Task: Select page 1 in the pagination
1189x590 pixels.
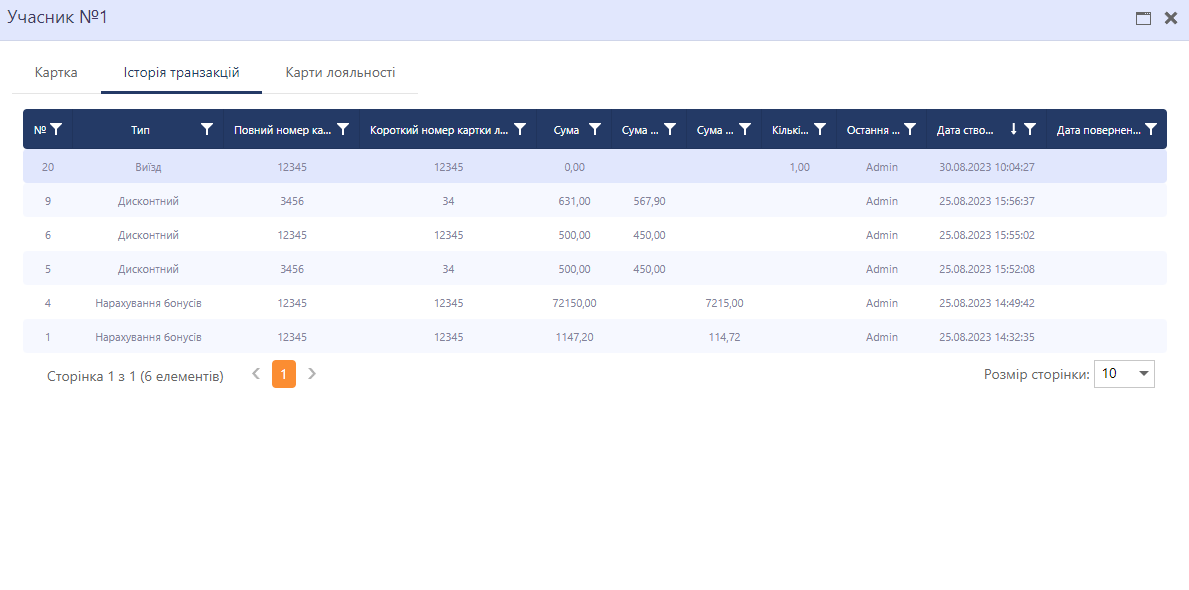Action: 284,374
